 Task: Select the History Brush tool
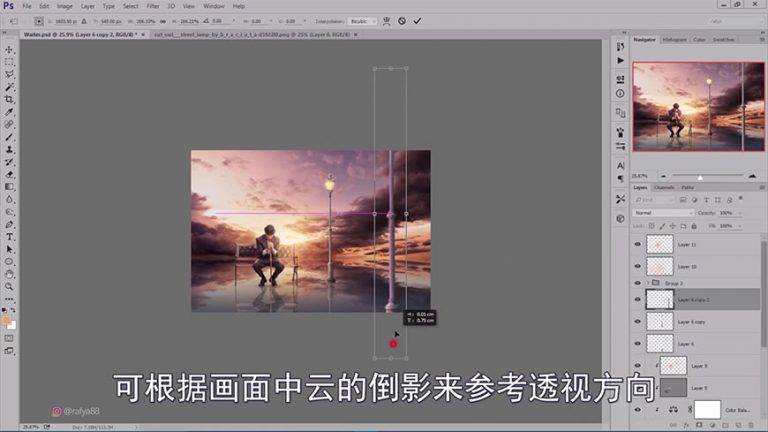tap(9, 162)
